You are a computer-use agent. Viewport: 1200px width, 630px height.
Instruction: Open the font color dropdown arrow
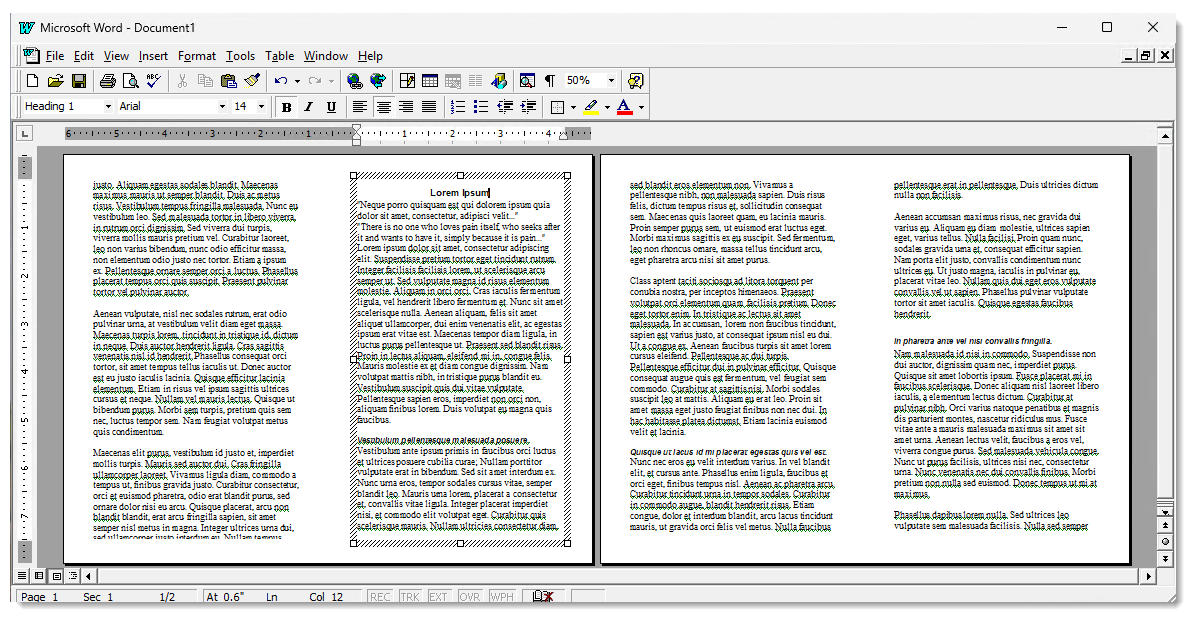click(640, 107)
